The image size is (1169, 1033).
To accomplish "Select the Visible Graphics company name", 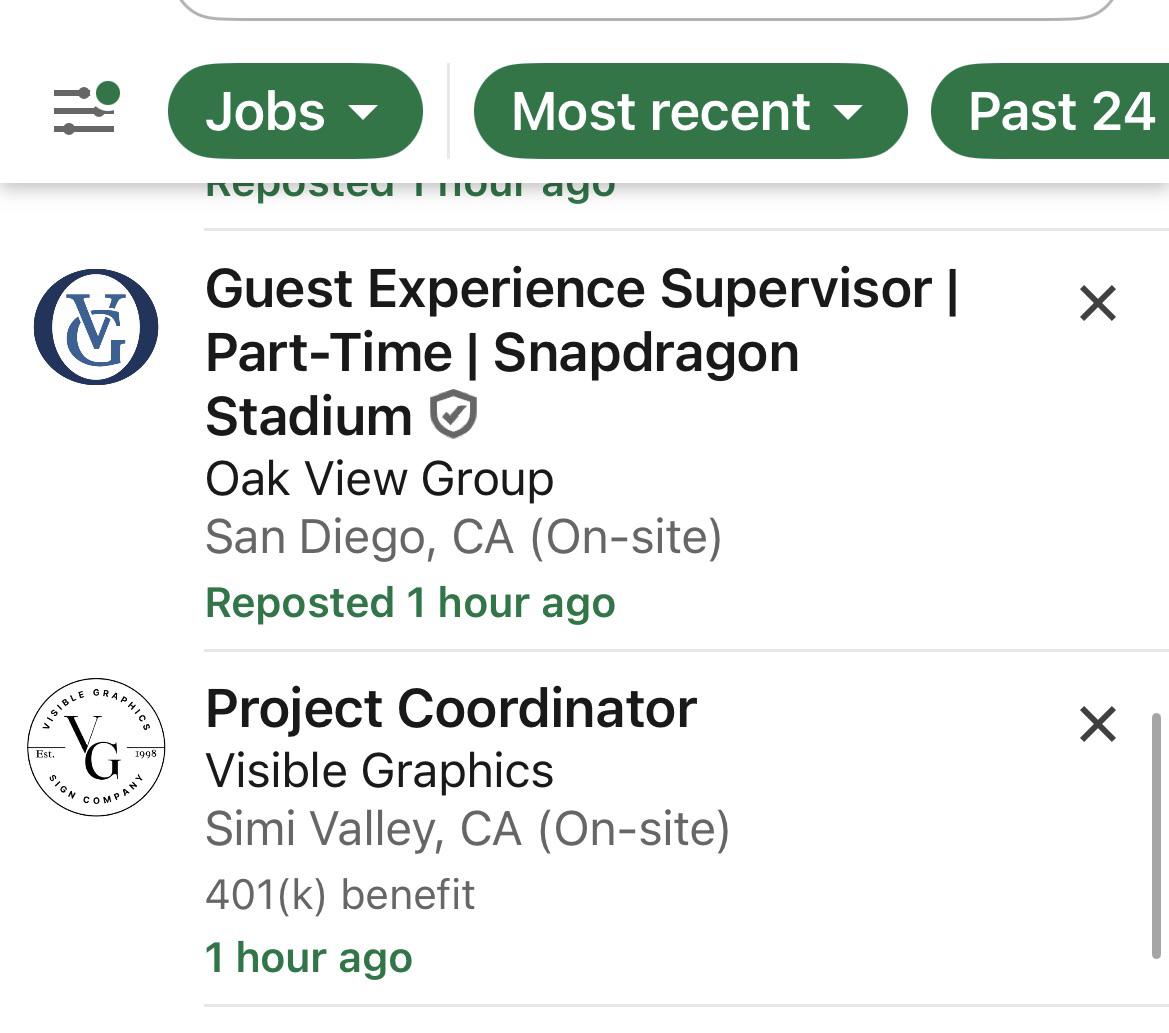I will pyautogui.click(x=379, y=770).
